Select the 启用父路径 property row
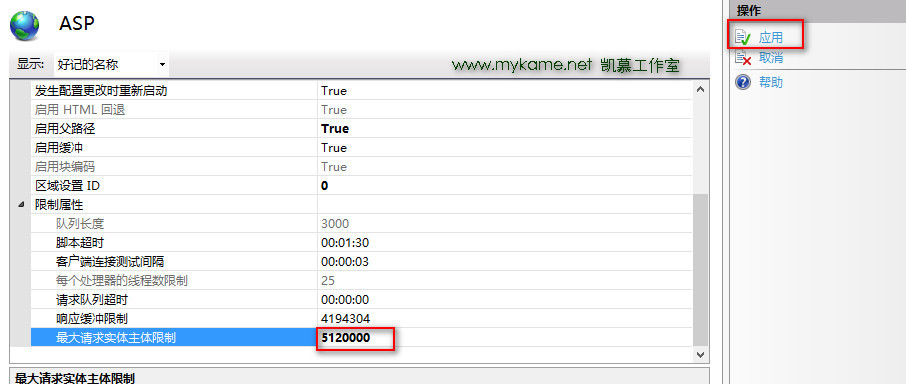The height and width of the screenshot is (384, 906). (x=361, y=129)
